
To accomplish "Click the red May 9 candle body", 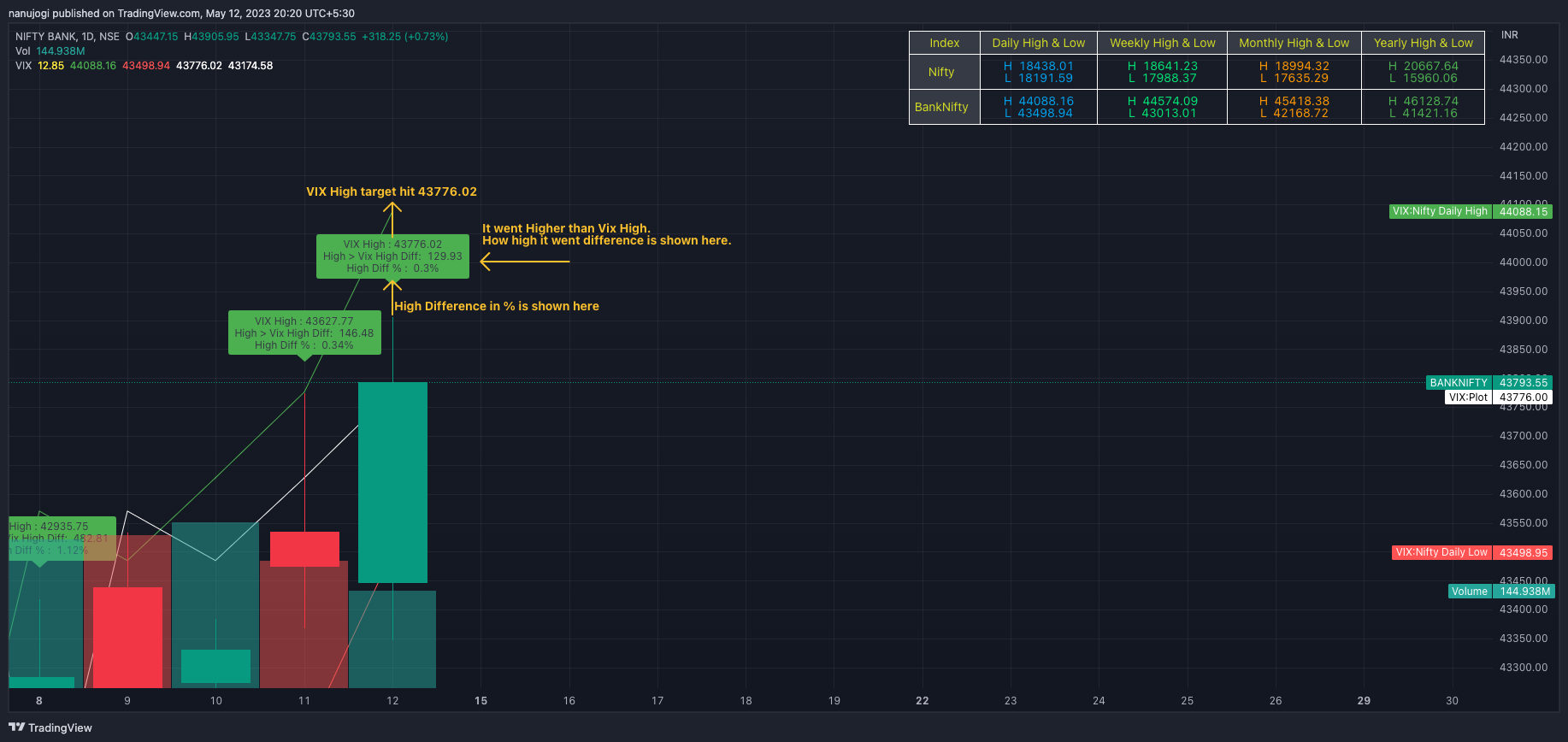I will coord(127,637).
